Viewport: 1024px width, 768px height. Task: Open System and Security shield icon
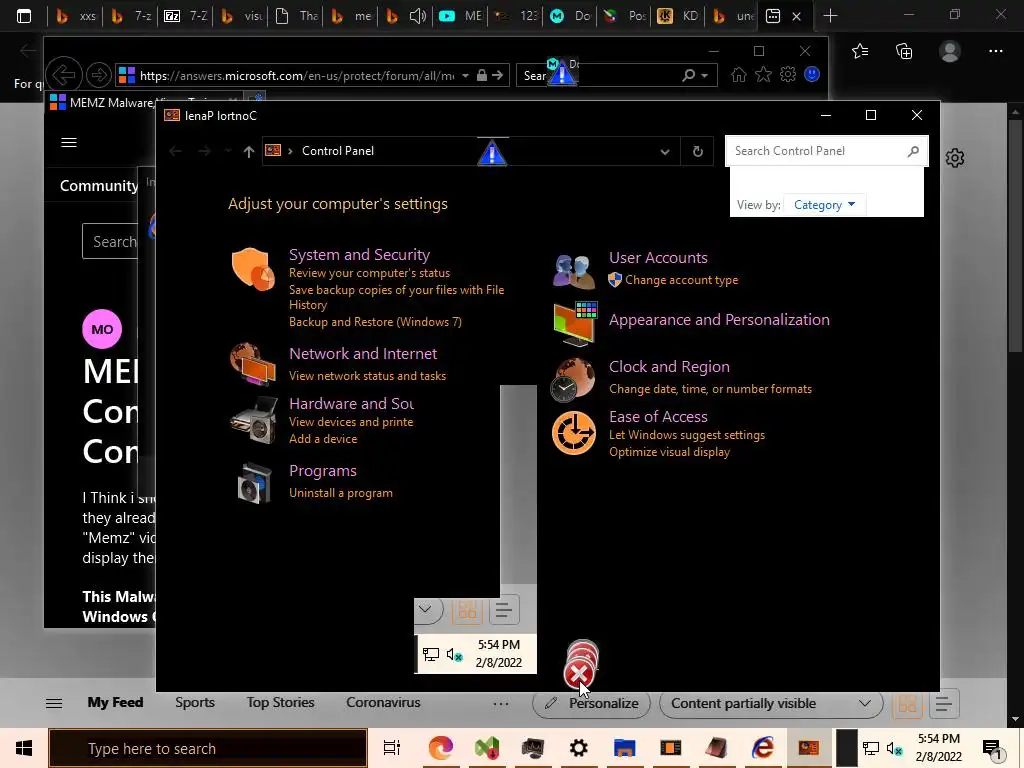click(x=253, y=269)
